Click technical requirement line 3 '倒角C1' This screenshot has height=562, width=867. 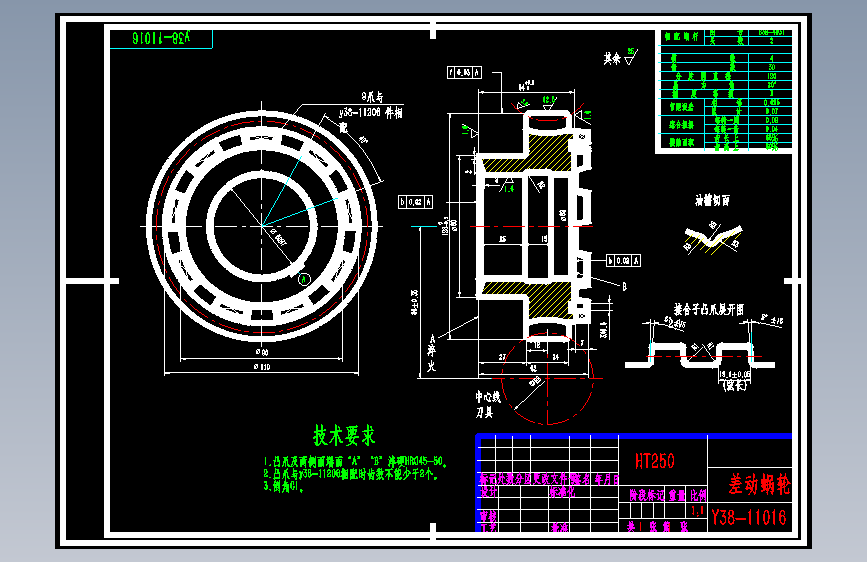[x=284, y=487]
